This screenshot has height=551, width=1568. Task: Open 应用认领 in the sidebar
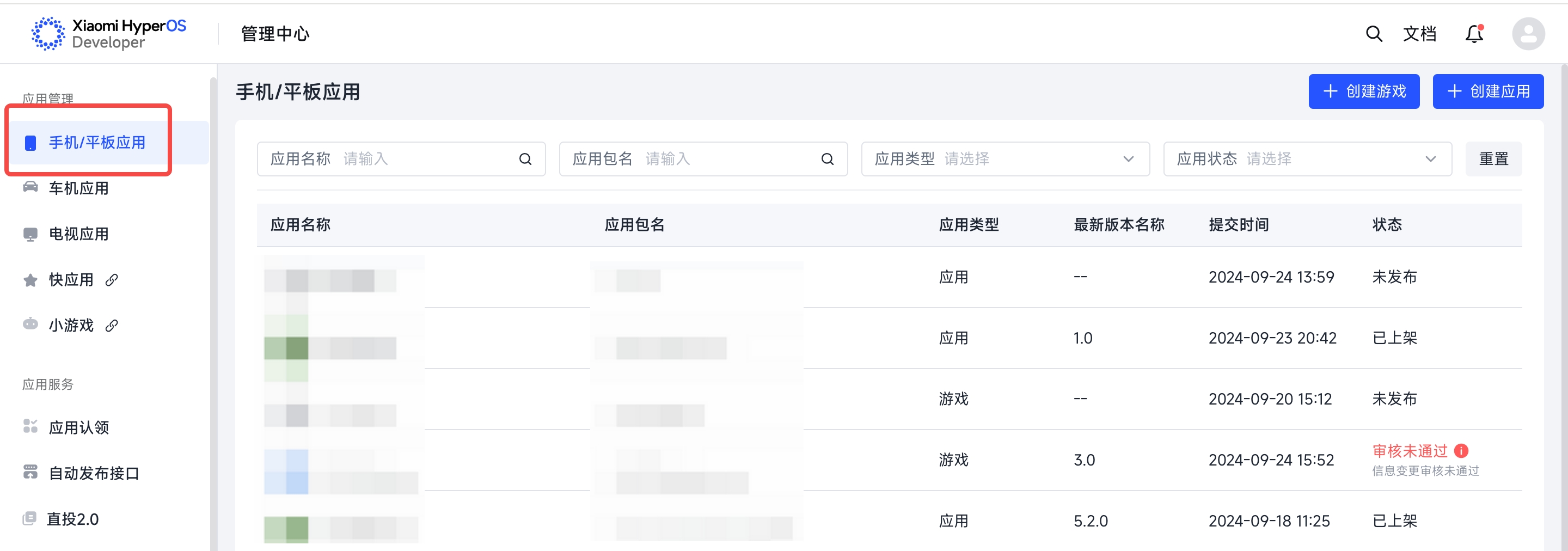(x=78, y=427)
